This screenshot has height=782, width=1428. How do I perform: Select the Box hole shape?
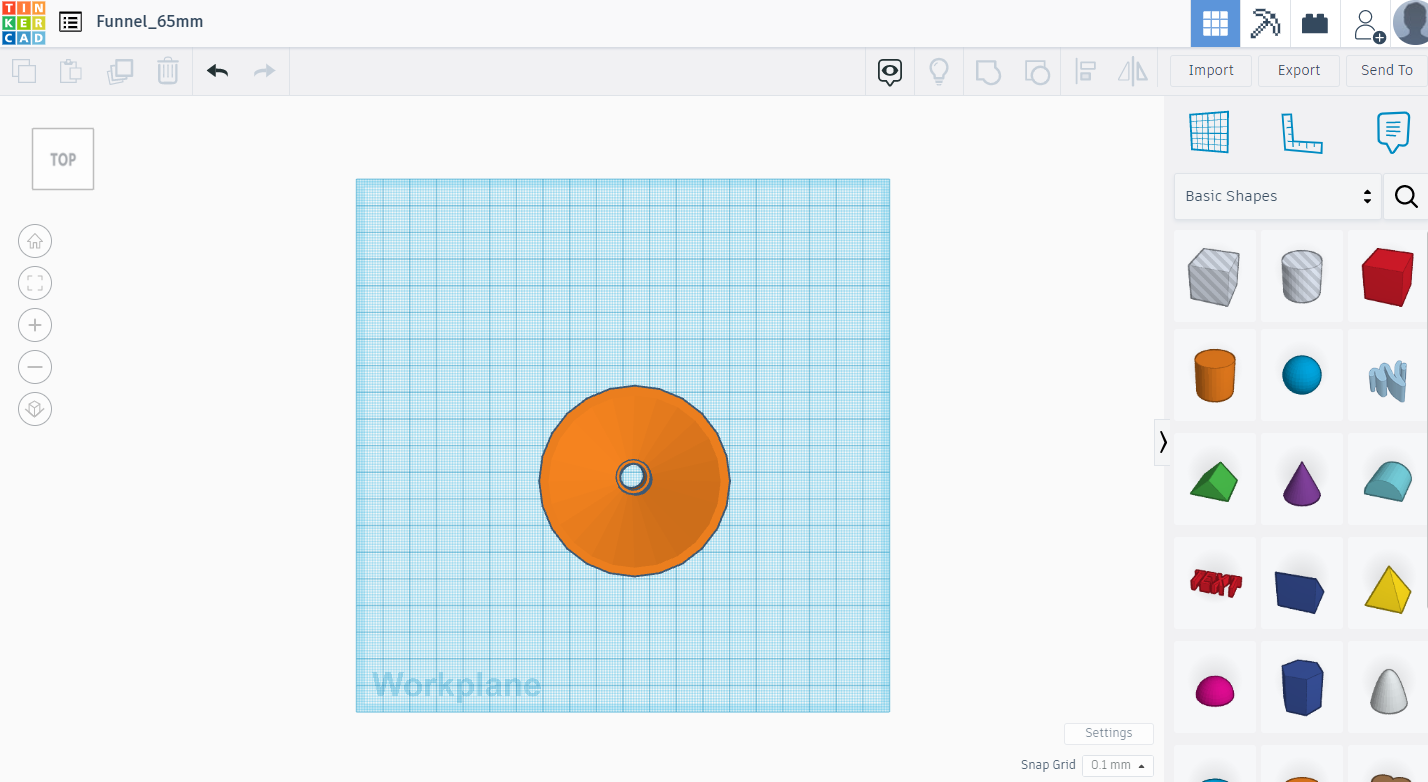[x=1214, y=276]
